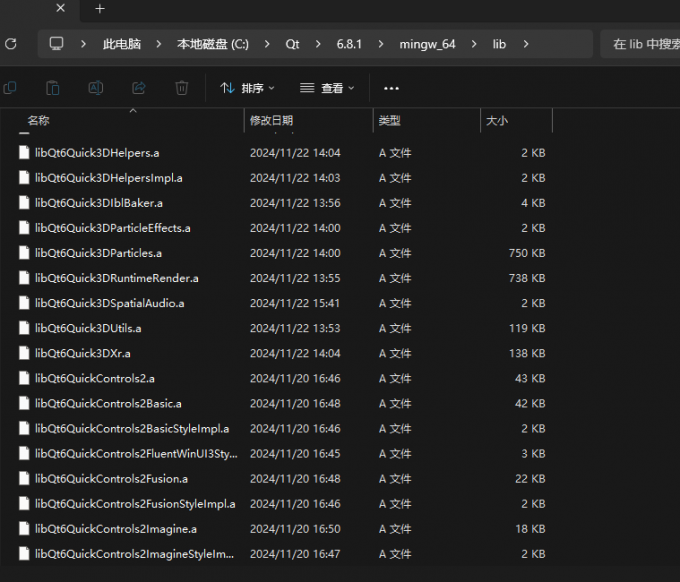680x582 pixels.
Task: Open a new tab with the plus icon
Action: 99,9
